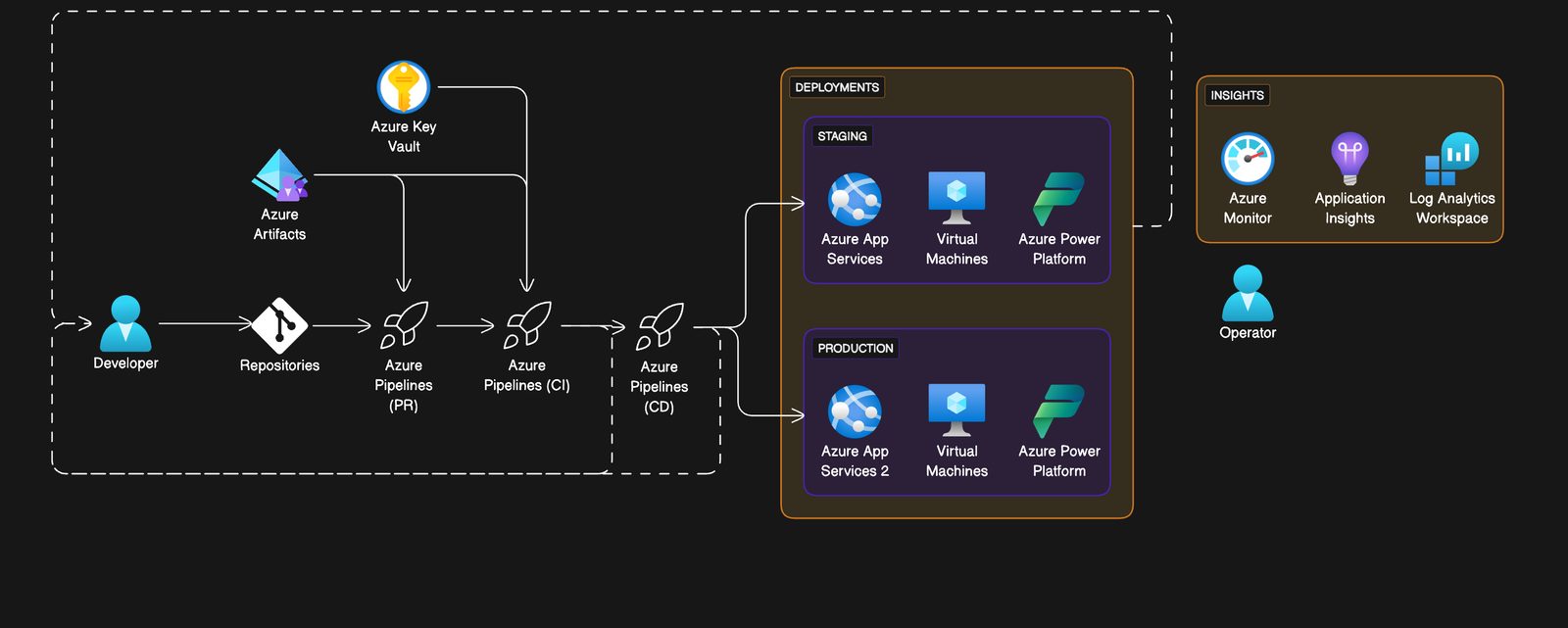The height and width of the screenshot is (628, 1568).
Task: Select the Staging Virtual Machines icon
Action: click(957, 199)
